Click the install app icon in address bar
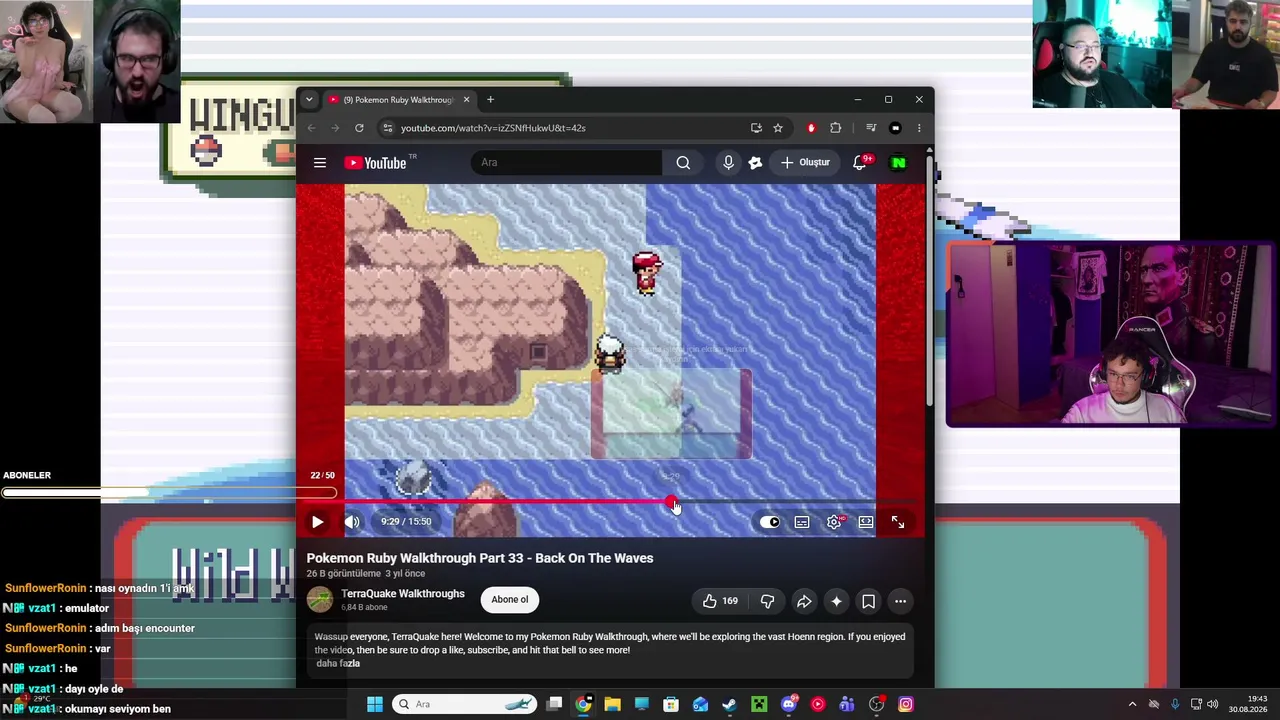 coord(756,128)
